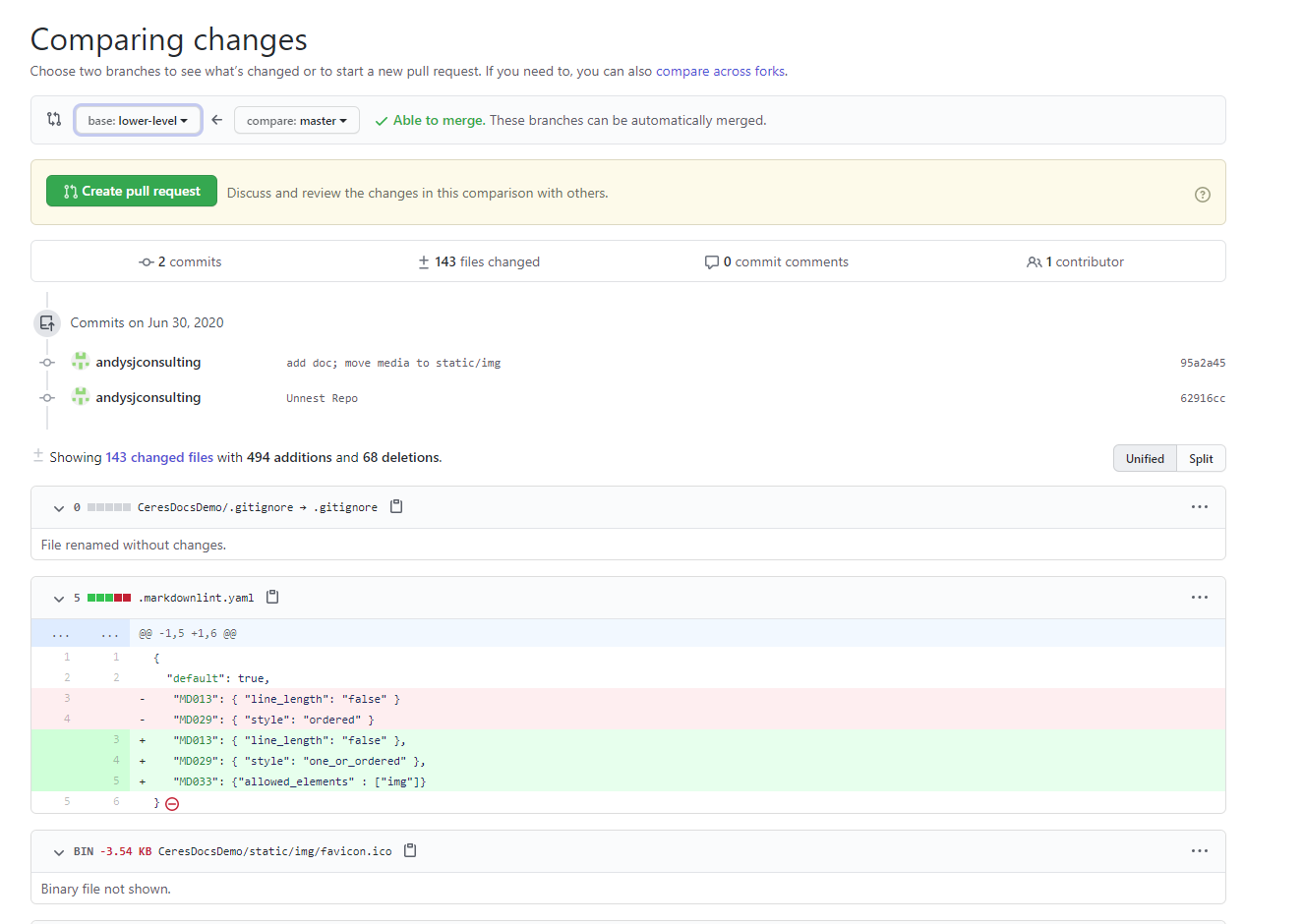Click andysjconsulting's avatar on the first commit

tap(80, 360)
